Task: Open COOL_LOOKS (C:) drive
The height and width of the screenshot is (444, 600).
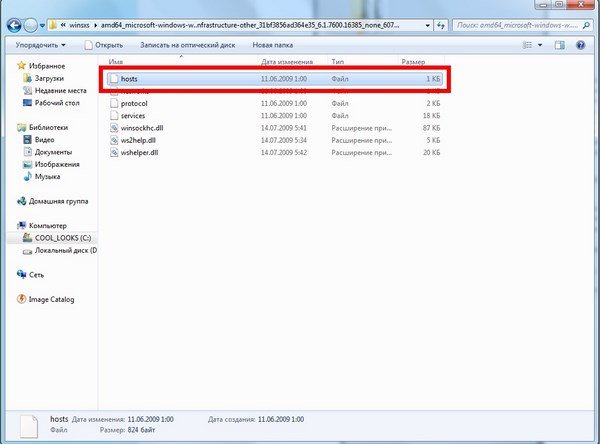Action: (62, 238)
